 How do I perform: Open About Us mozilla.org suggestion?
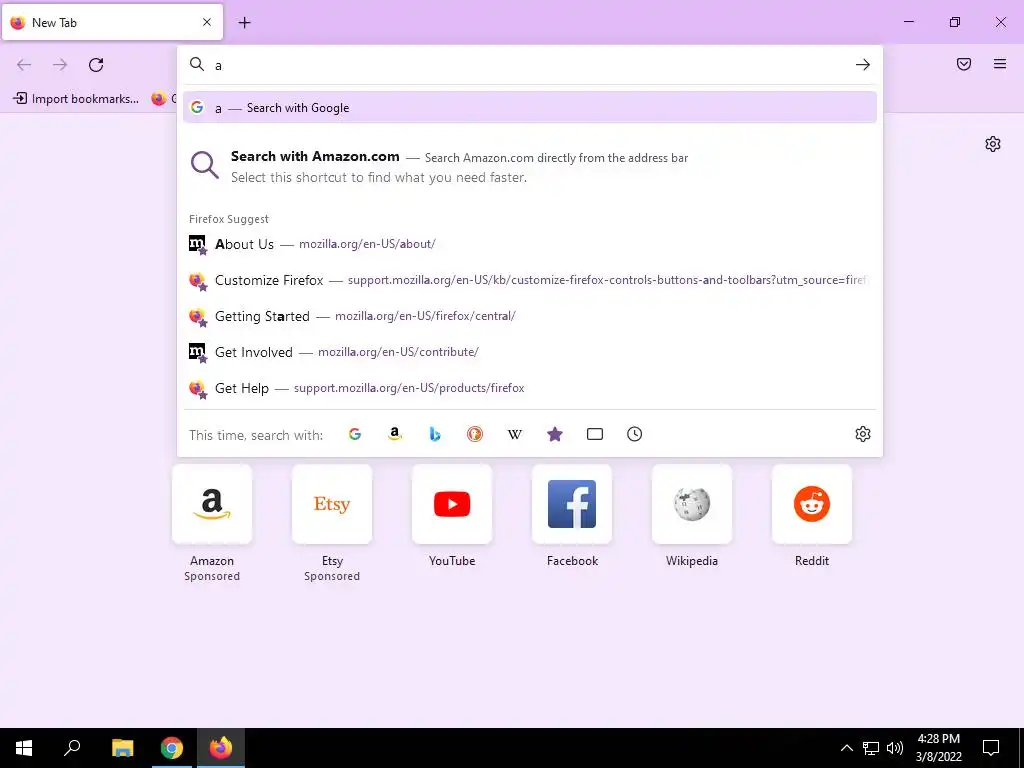pos(530,244)
